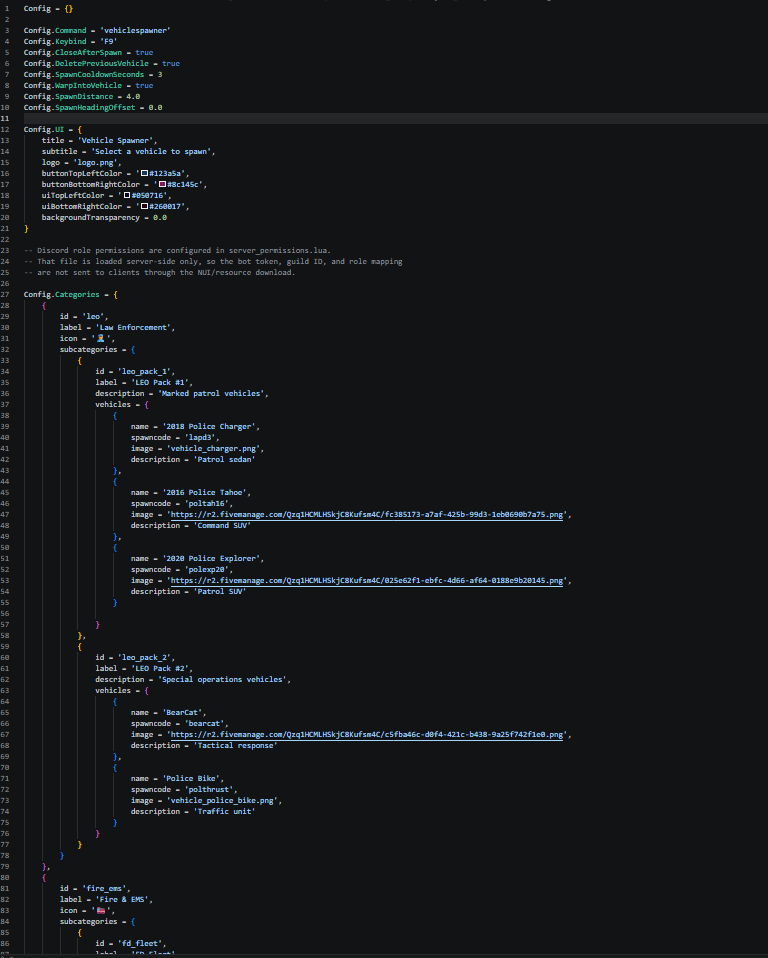Click 'Command SUV' description string

[222, 525]
